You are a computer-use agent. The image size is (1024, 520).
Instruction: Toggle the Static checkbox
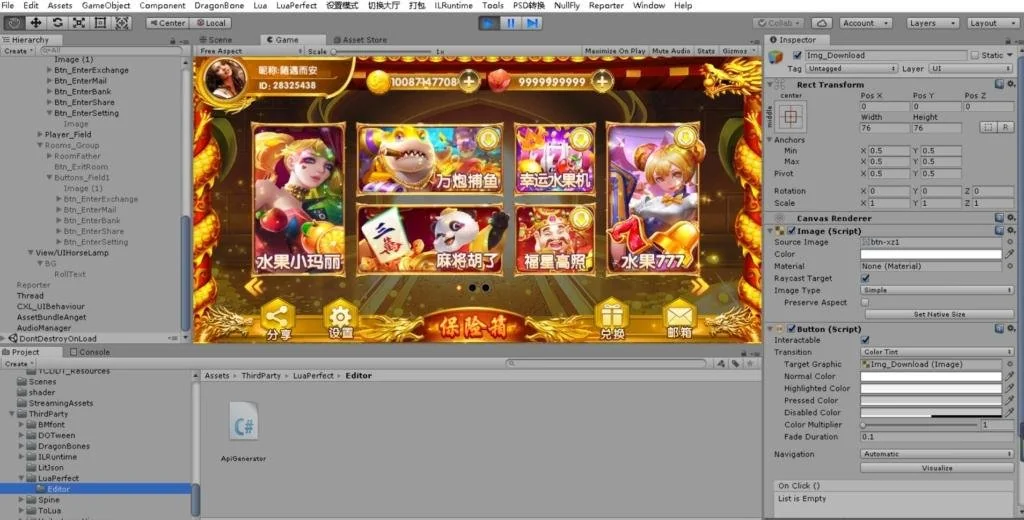(x=976, y=56)
